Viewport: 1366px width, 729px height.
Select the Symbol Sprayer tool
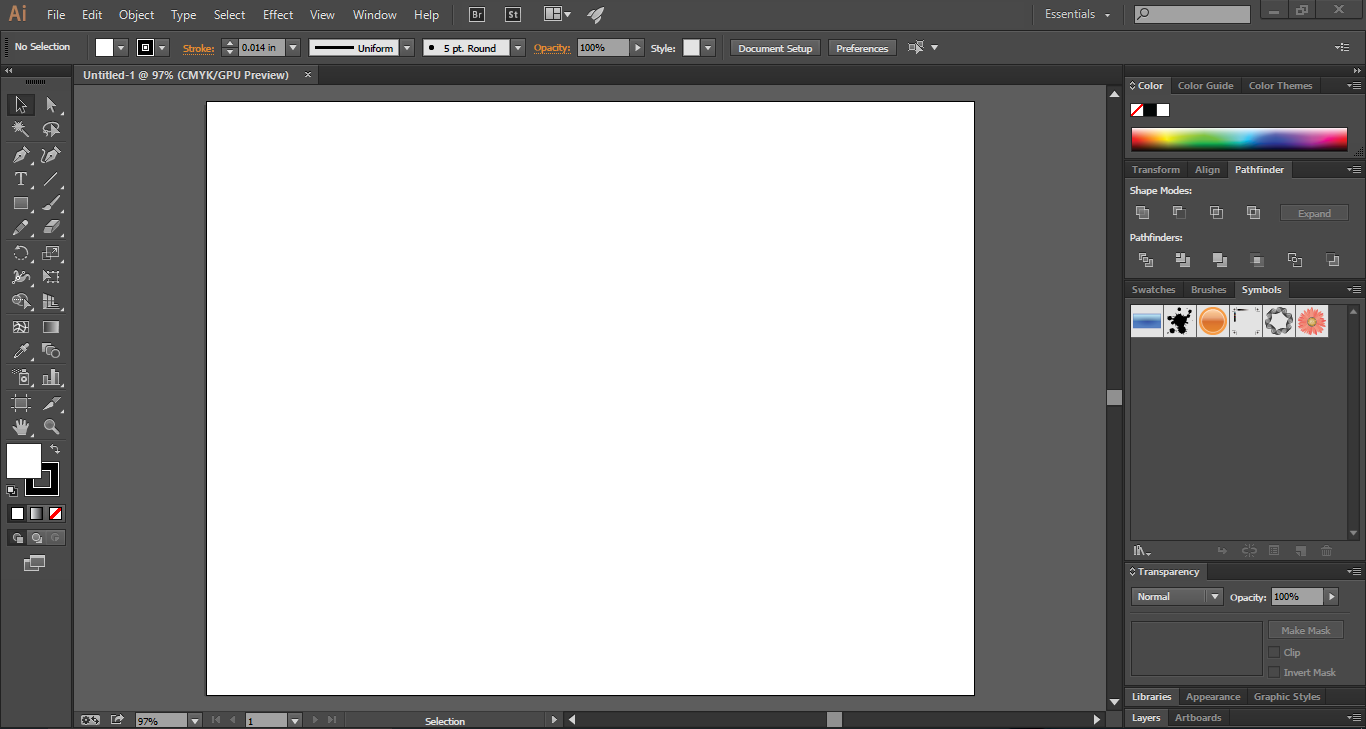point(21,377)
